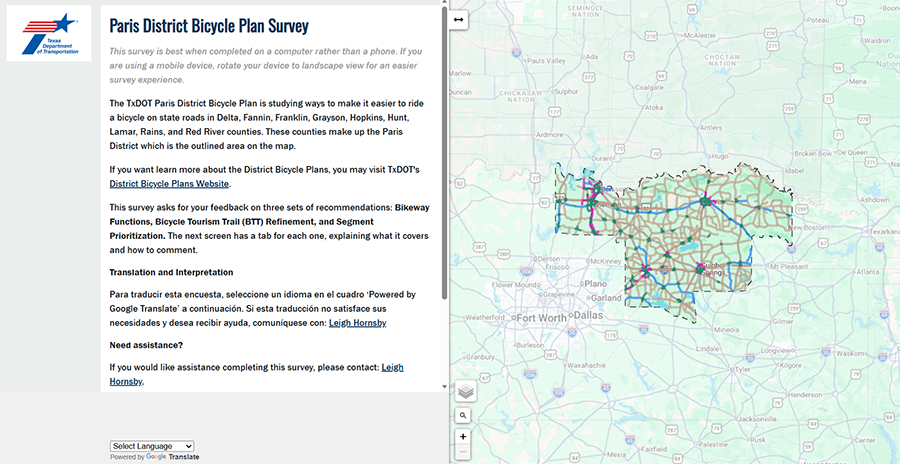Click the New Boston label on map
900x464 pixels.
click(x=809, y=228)
